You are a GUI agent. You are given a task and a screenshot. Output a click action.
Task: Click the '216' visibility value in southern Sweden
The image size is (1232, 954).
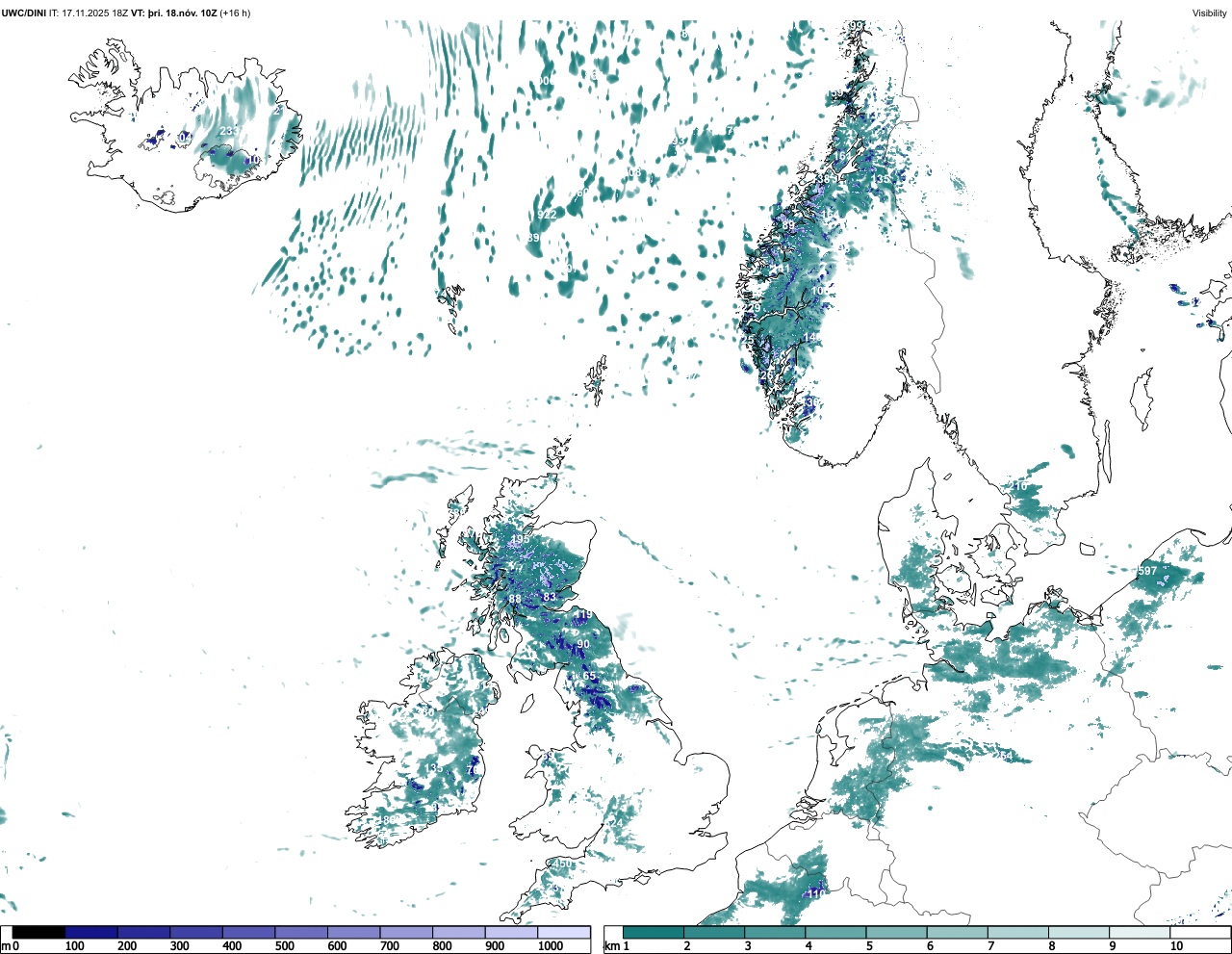1018,487
